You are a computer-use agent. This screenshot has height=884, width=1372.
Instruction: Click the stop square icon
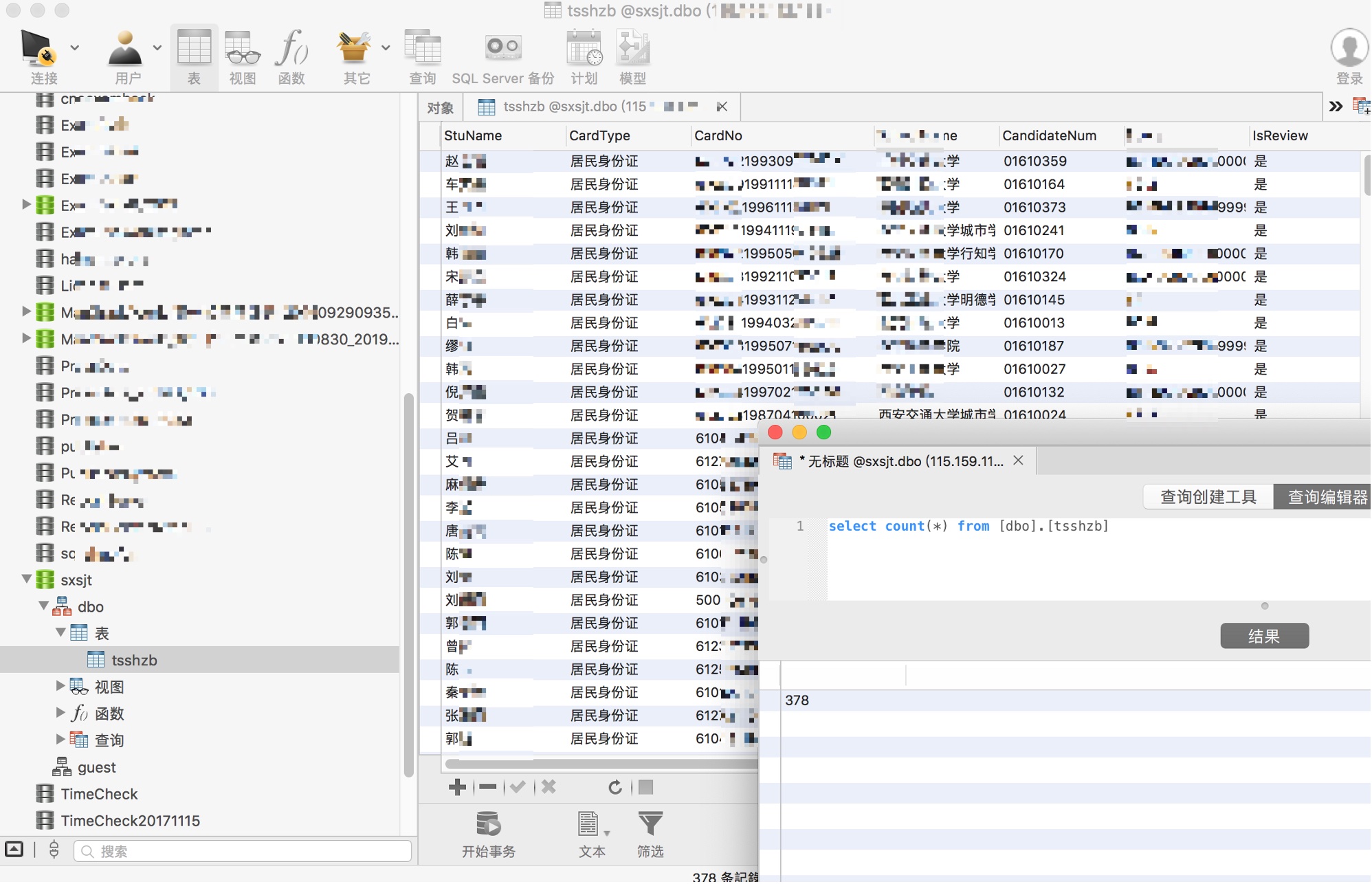coord(645,787)
